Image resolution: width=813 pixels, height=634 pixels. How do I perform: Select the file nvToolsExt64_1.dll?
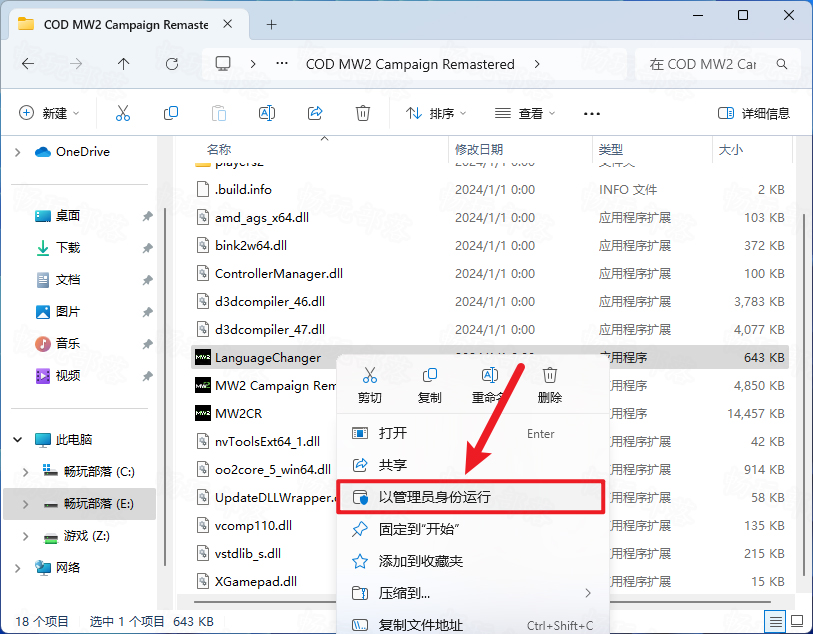267,442
